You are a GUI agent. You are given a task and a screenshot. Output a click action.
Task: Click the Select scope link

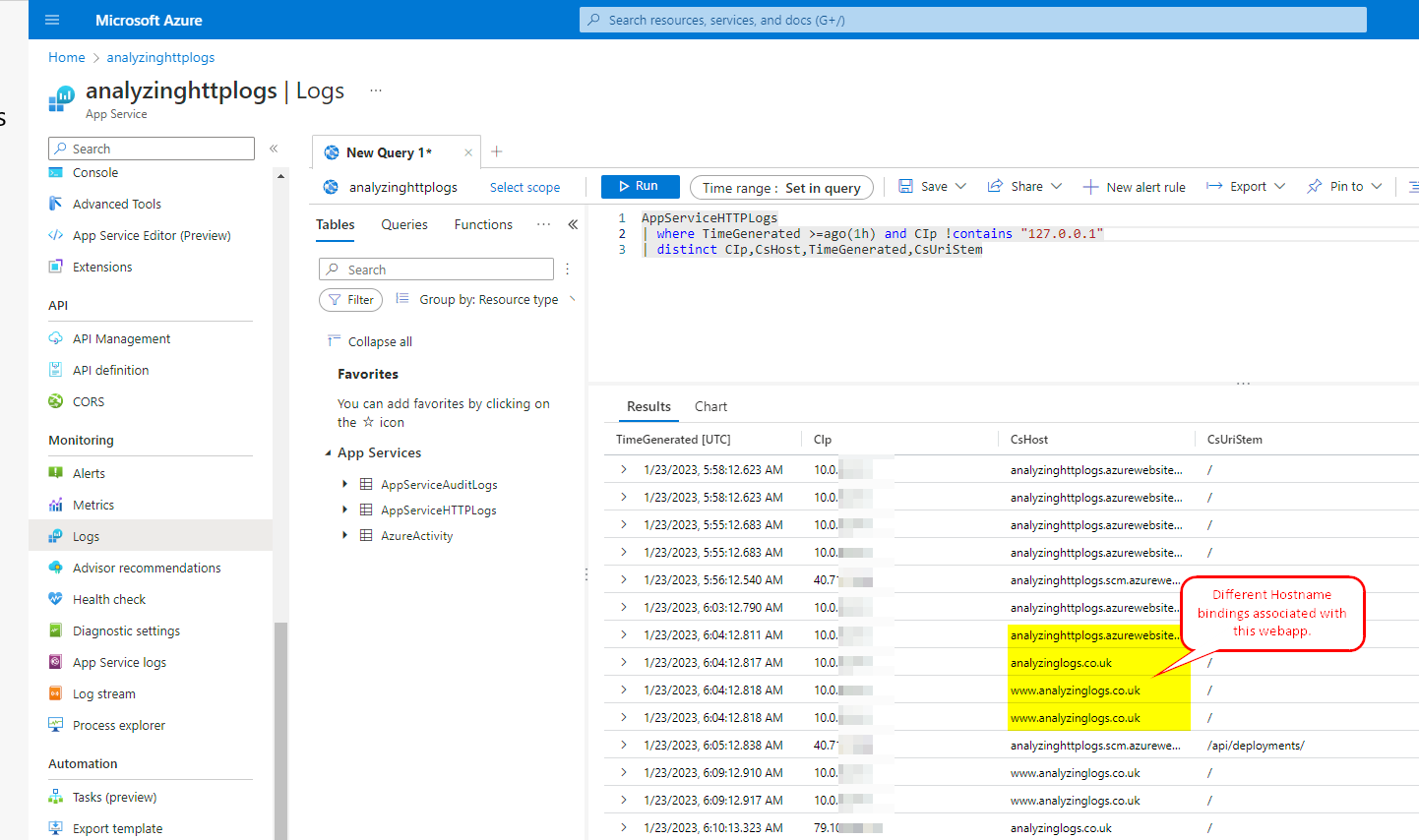click(524, 187)
